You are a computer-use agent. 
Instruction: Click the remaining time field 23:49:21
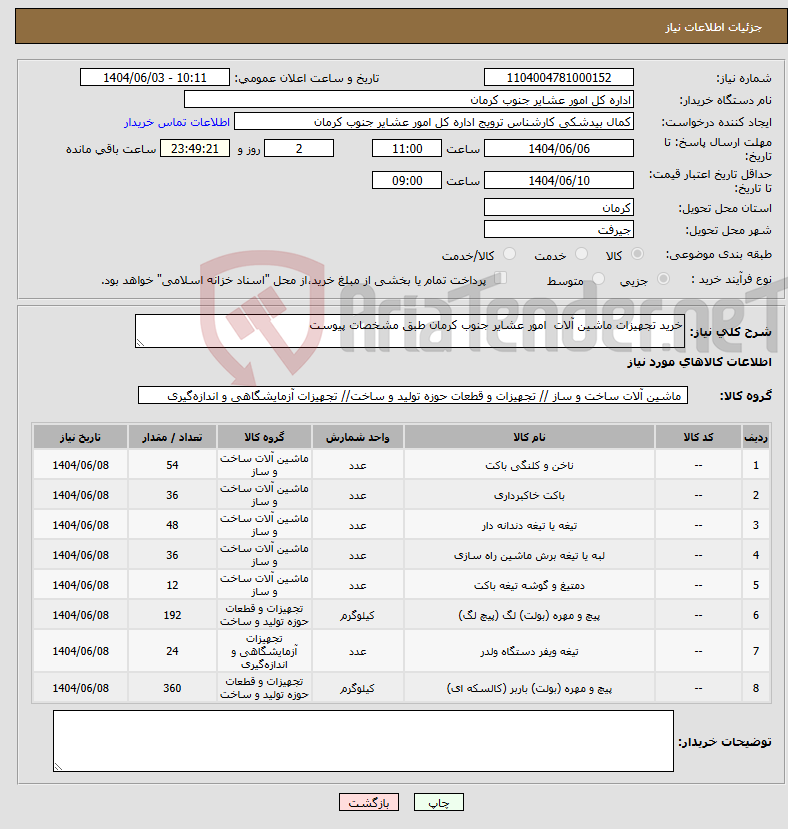195,149
